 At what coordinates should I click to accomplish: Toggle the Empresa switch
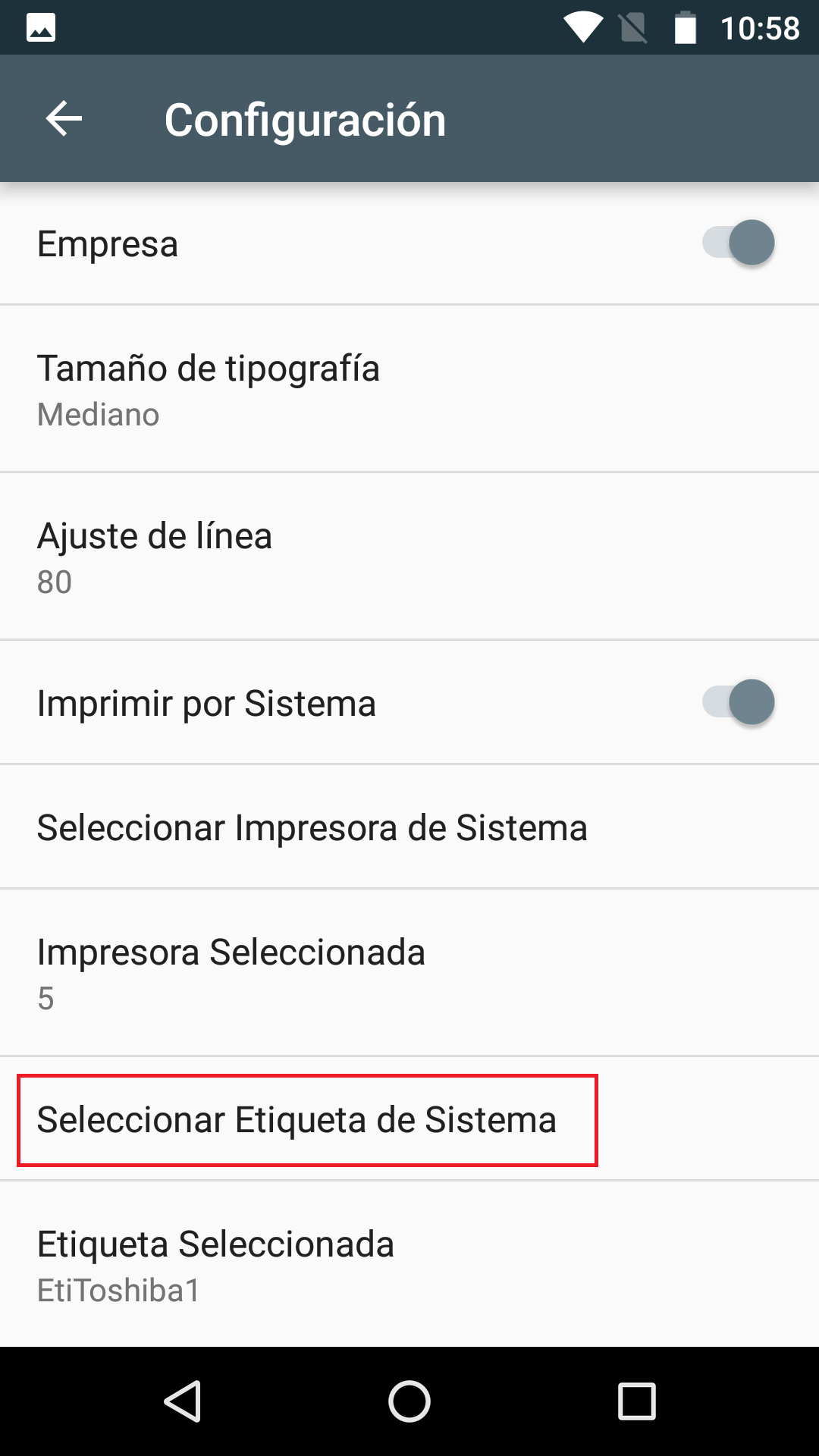pos(738,243)
